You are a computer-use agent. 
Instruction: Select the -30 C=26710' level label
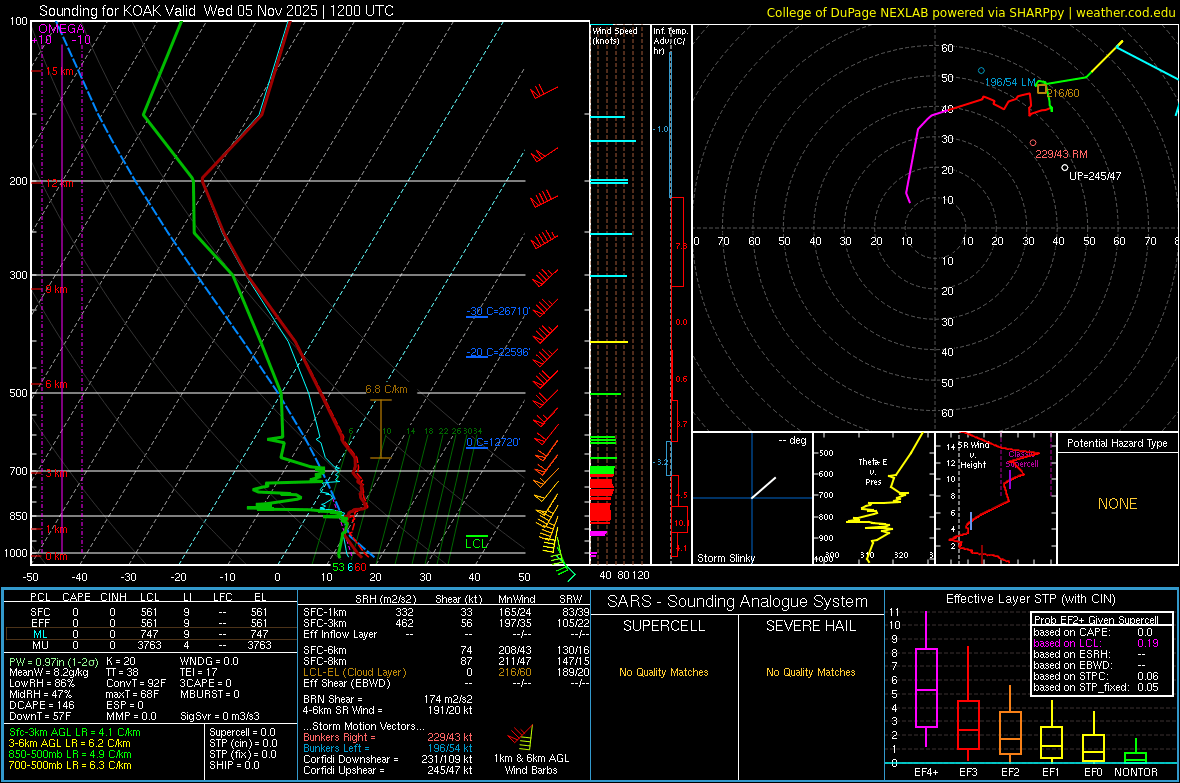point(497,311)
